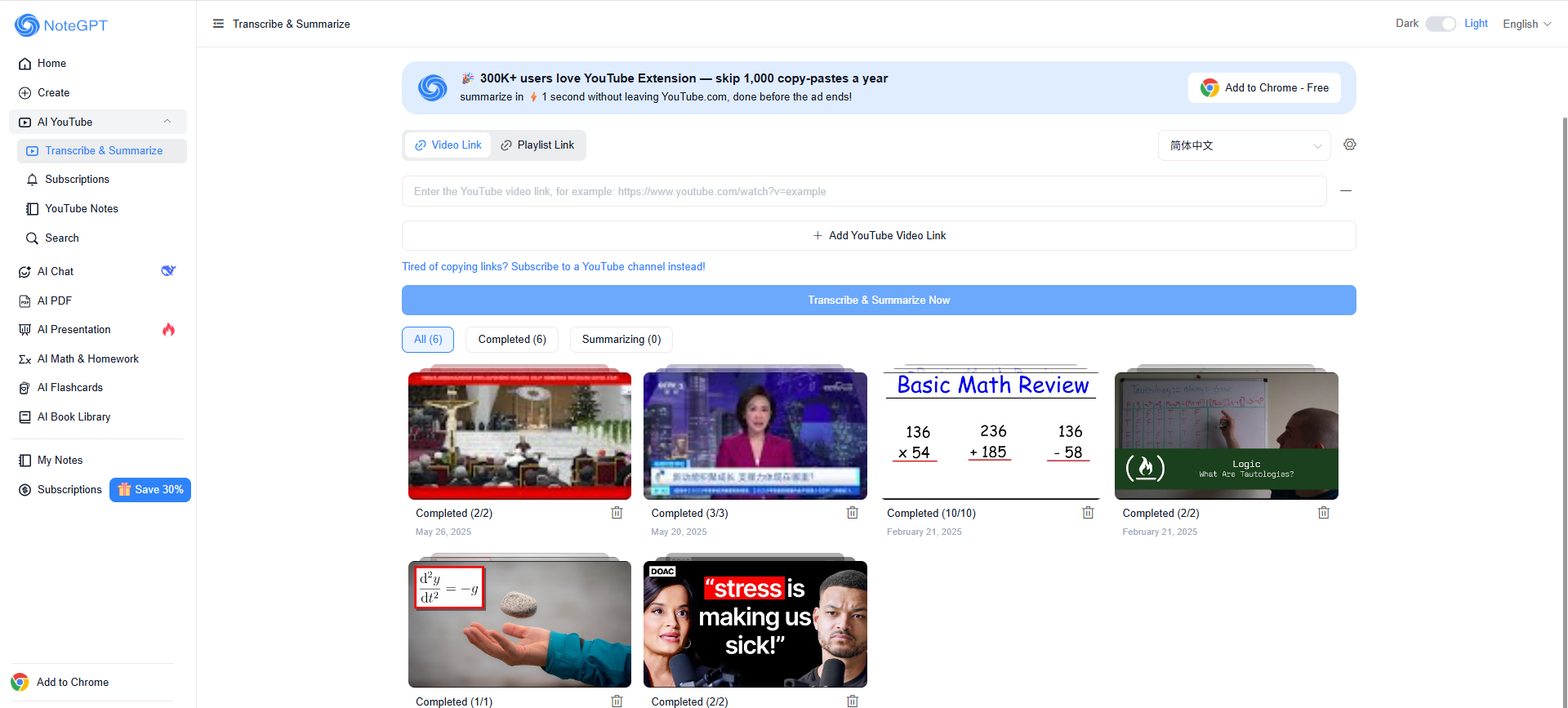Viewport: 1568px width, 708px height.
Task: Expand the English interface language menu
Action: (x=1526, y=24)
